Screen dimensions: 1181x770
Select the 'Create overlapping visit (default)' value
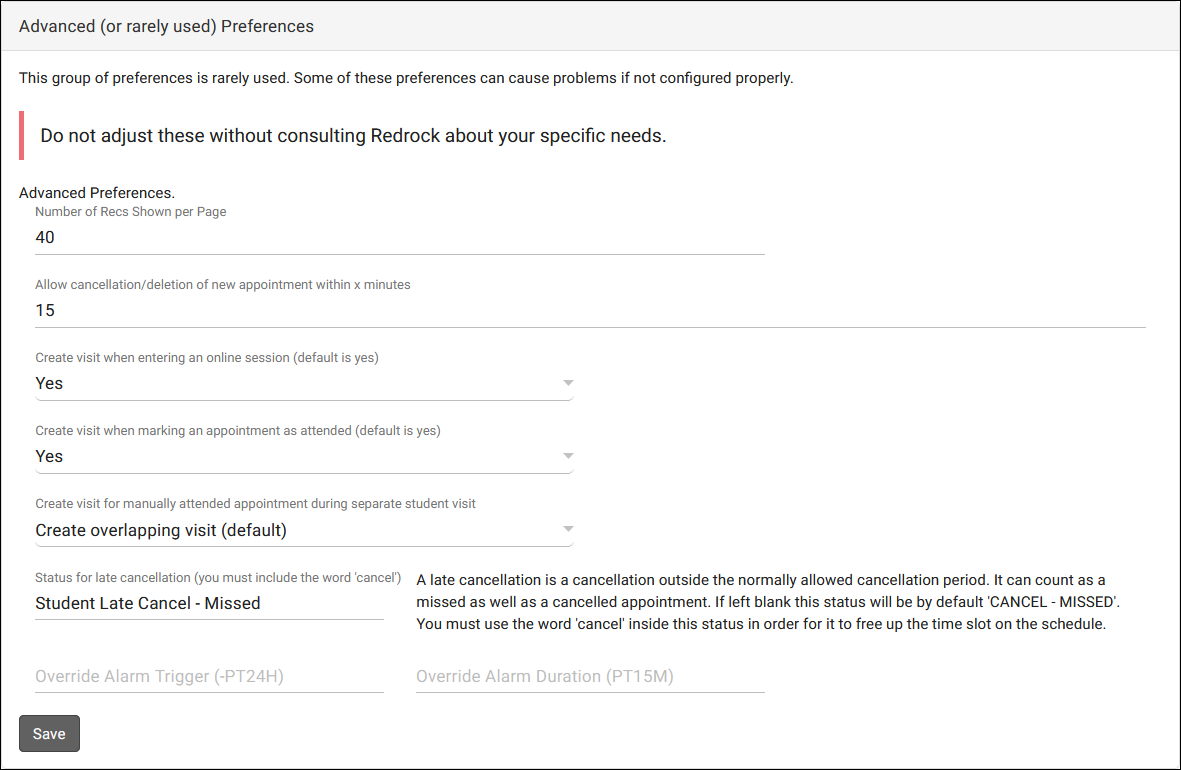tap(161, 530)
